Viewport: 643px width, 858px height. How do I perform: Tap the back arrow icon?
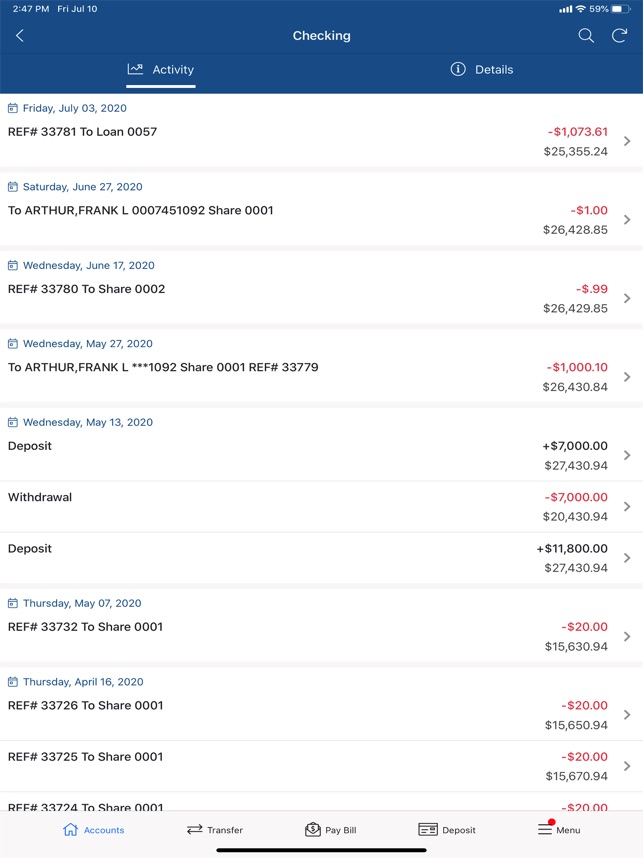(x=20, y=36)
